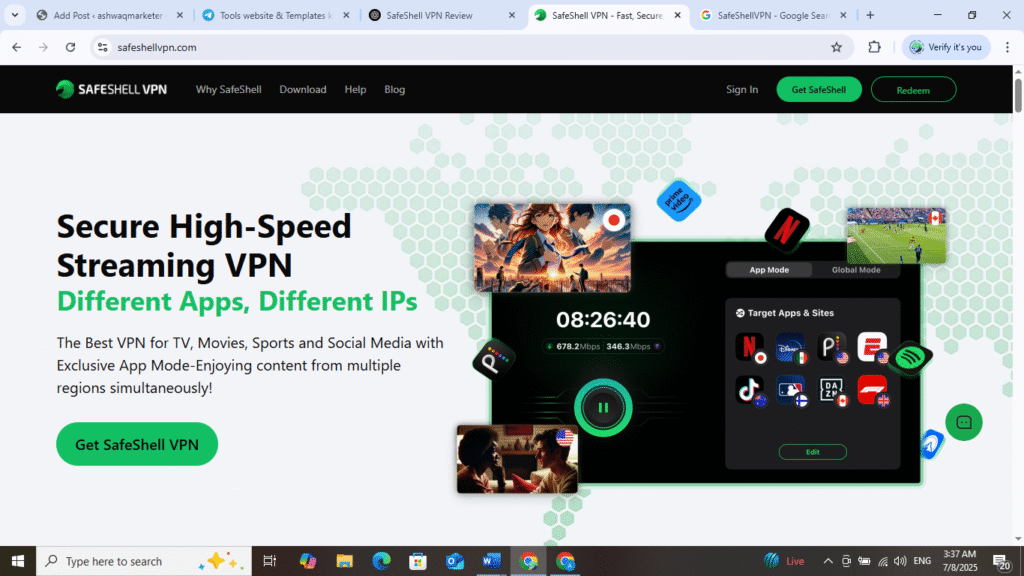Viewport: 1024px width, 576px height.
Task: Click the Netflix app icon in Target Apps
Action: (748, 346)
